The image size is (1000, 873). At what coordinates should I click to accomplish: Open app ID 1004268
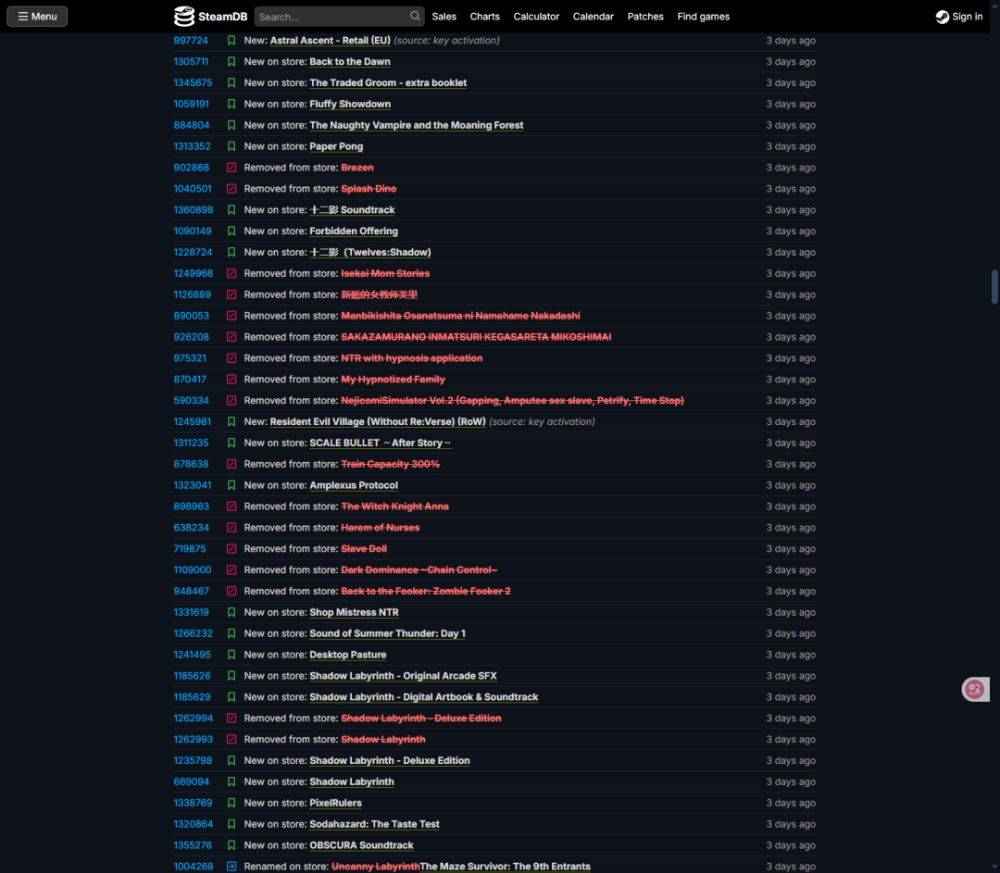pyautogui.click(x=193, y=866)
